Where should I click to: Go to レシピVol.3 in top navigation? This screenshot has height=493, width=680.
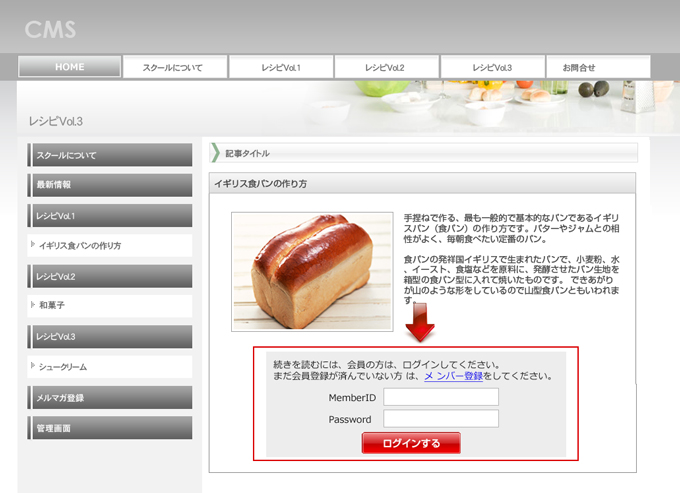492,67
